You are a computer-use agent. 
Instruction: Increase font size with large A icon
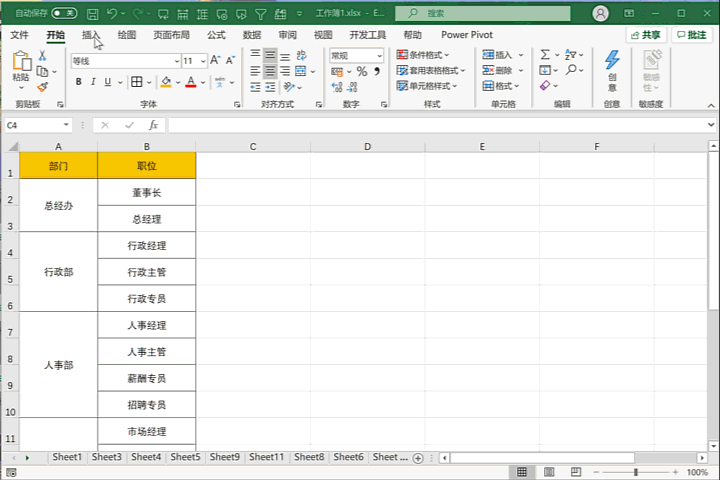215,60
